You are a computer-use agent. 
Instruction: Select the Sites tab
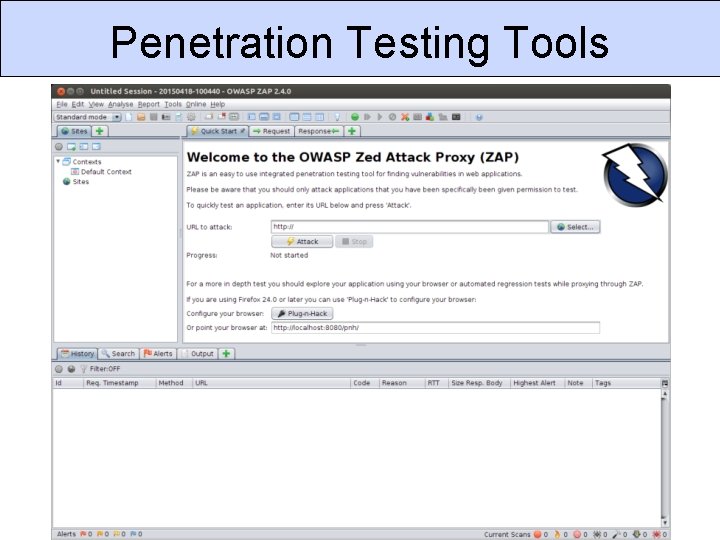point(74,131)
